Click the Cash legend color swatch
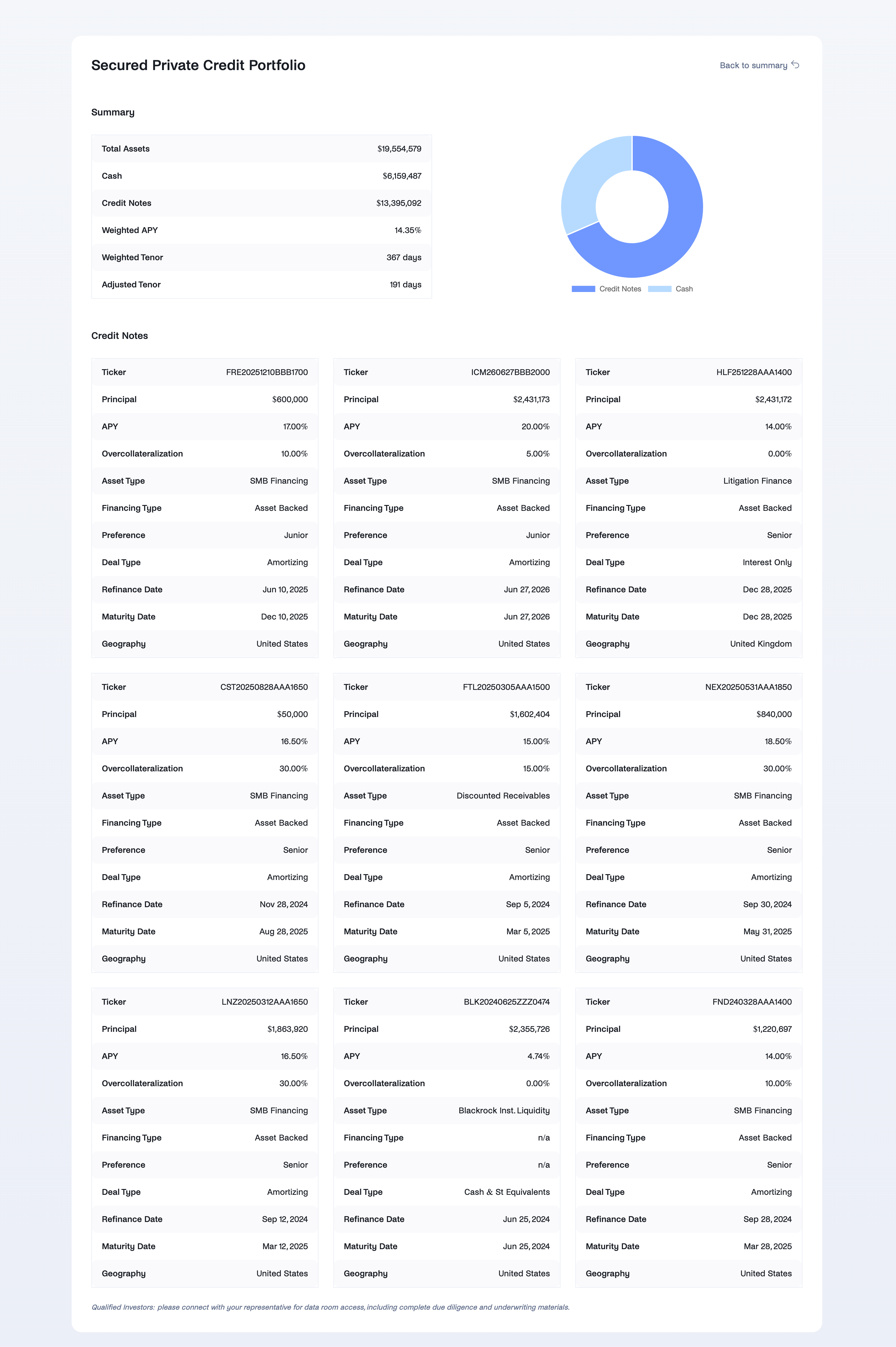Image resolution: width=896 pixels, height=1347 pixels. pos(660,289)
